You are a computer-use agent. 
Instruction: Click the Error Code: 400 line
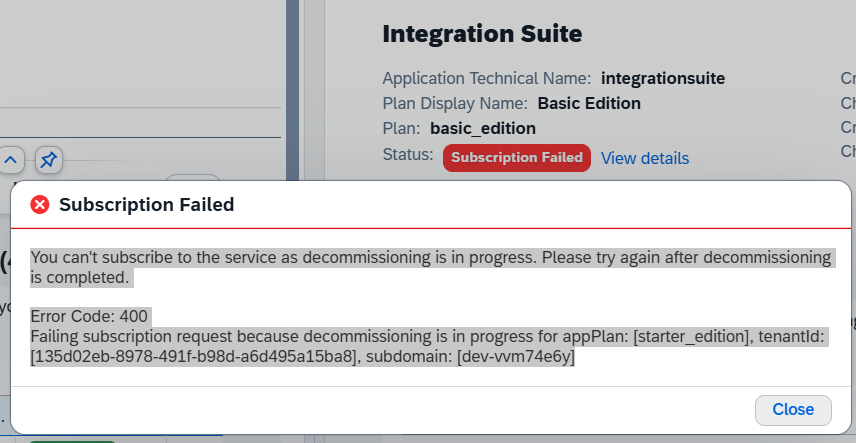coord(89,316)
